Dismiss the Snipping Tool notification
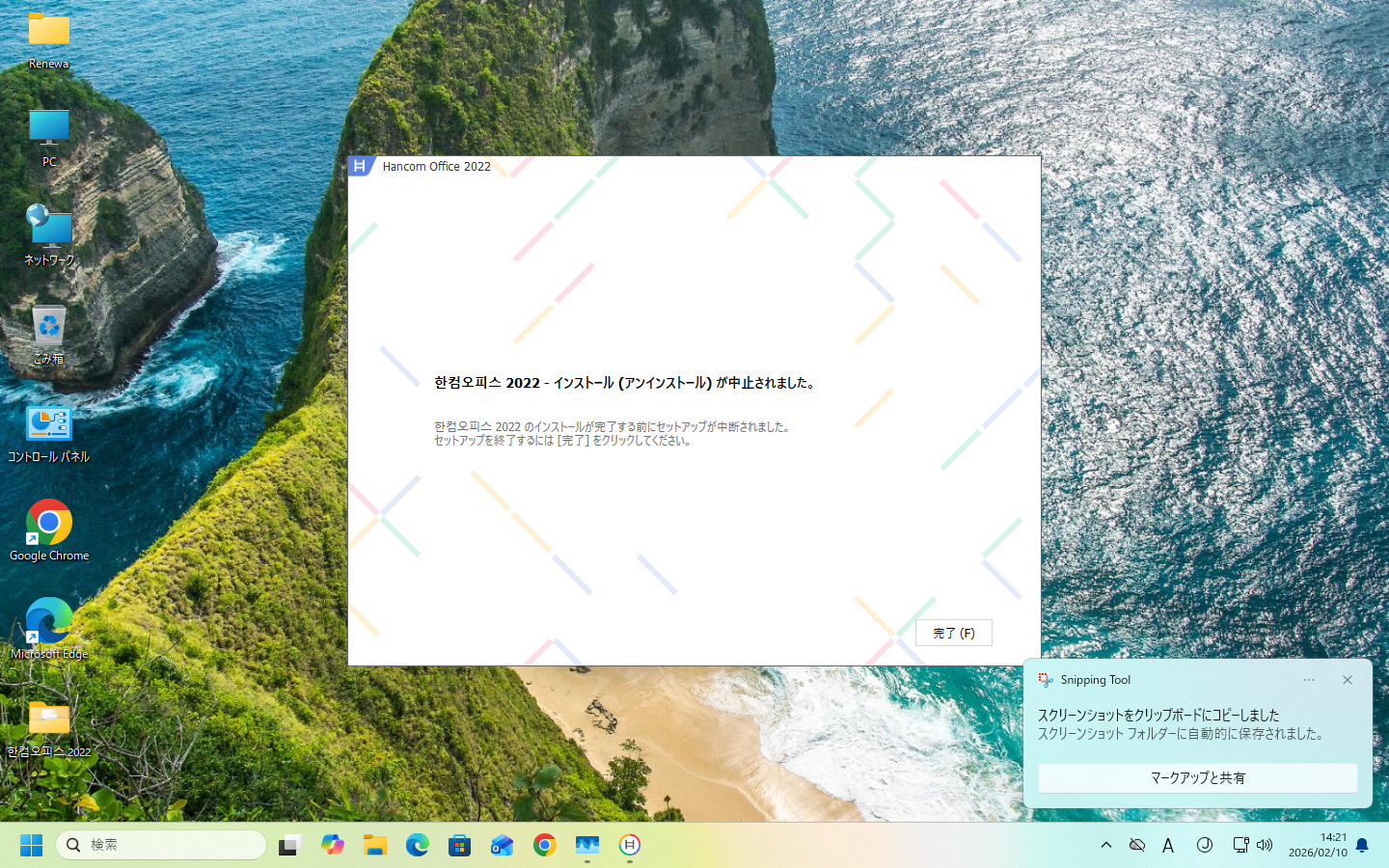 click(1348, 680)
